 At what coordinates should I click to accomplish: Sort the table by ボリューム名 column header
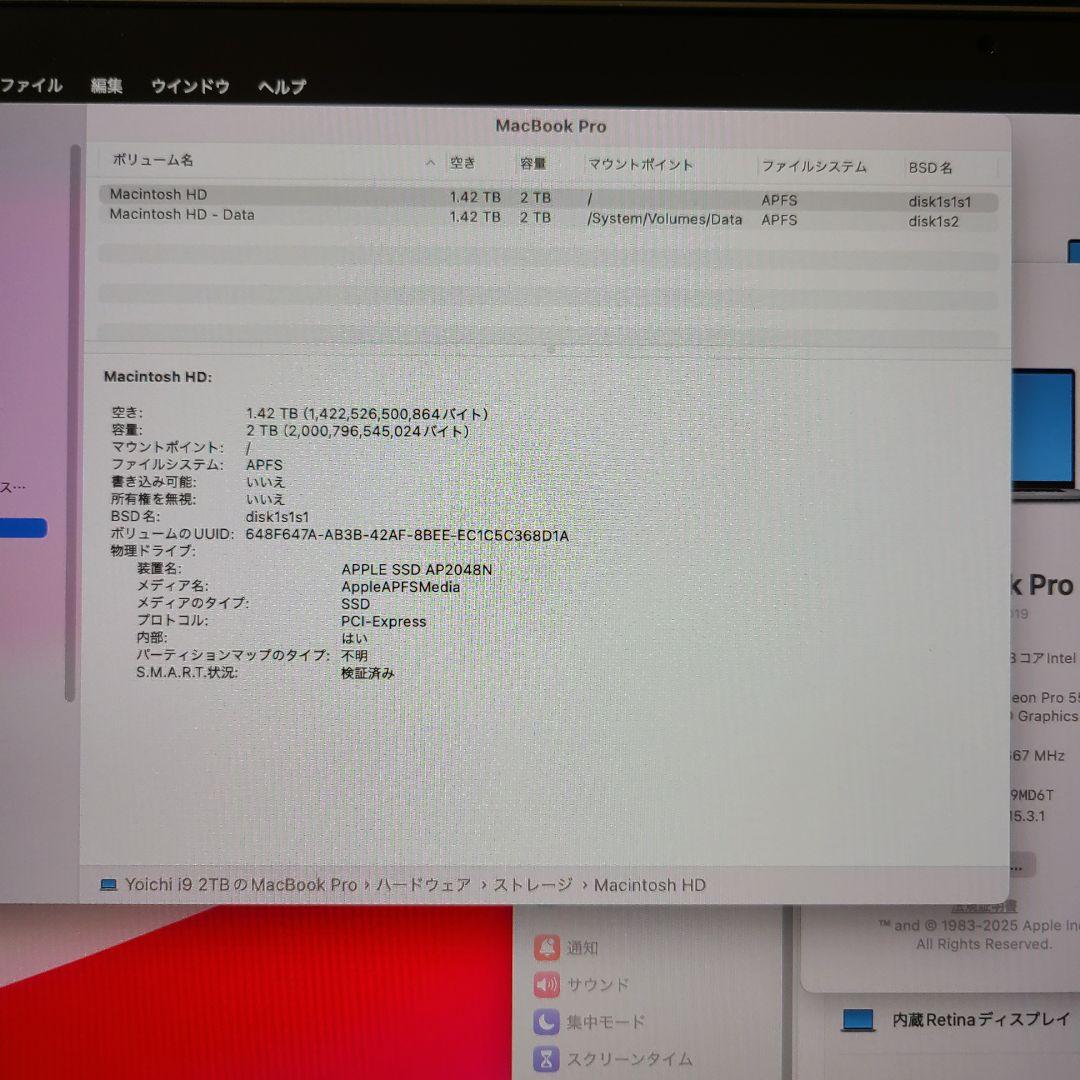click(x=152, y=160)
